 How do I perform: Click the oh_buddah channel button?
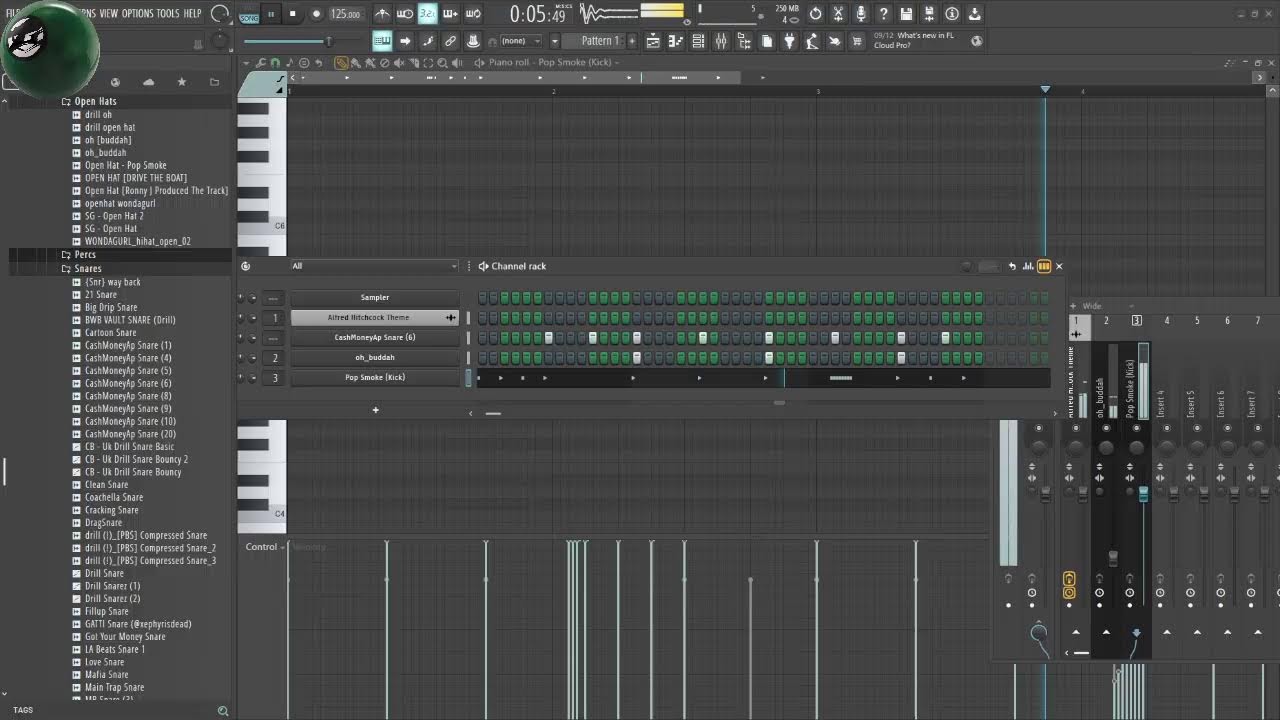pos(375,357)
